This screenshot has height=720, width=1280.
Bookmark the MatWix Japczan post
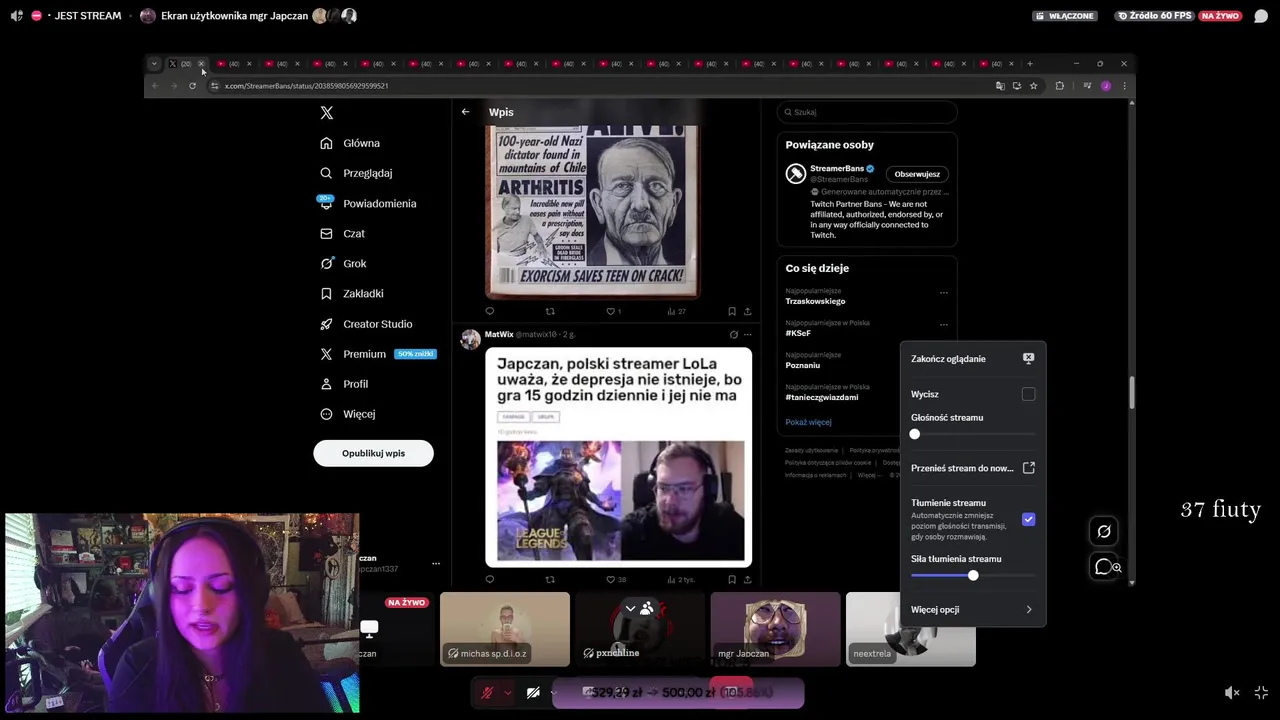click(732, 579)
